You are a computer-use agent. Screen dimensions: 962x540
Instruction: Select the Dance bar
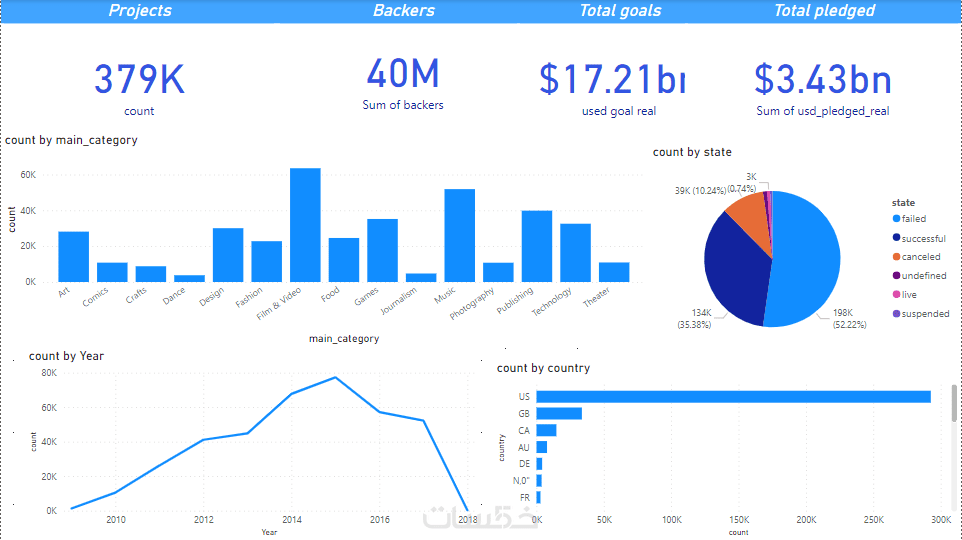tap(190, 279)
